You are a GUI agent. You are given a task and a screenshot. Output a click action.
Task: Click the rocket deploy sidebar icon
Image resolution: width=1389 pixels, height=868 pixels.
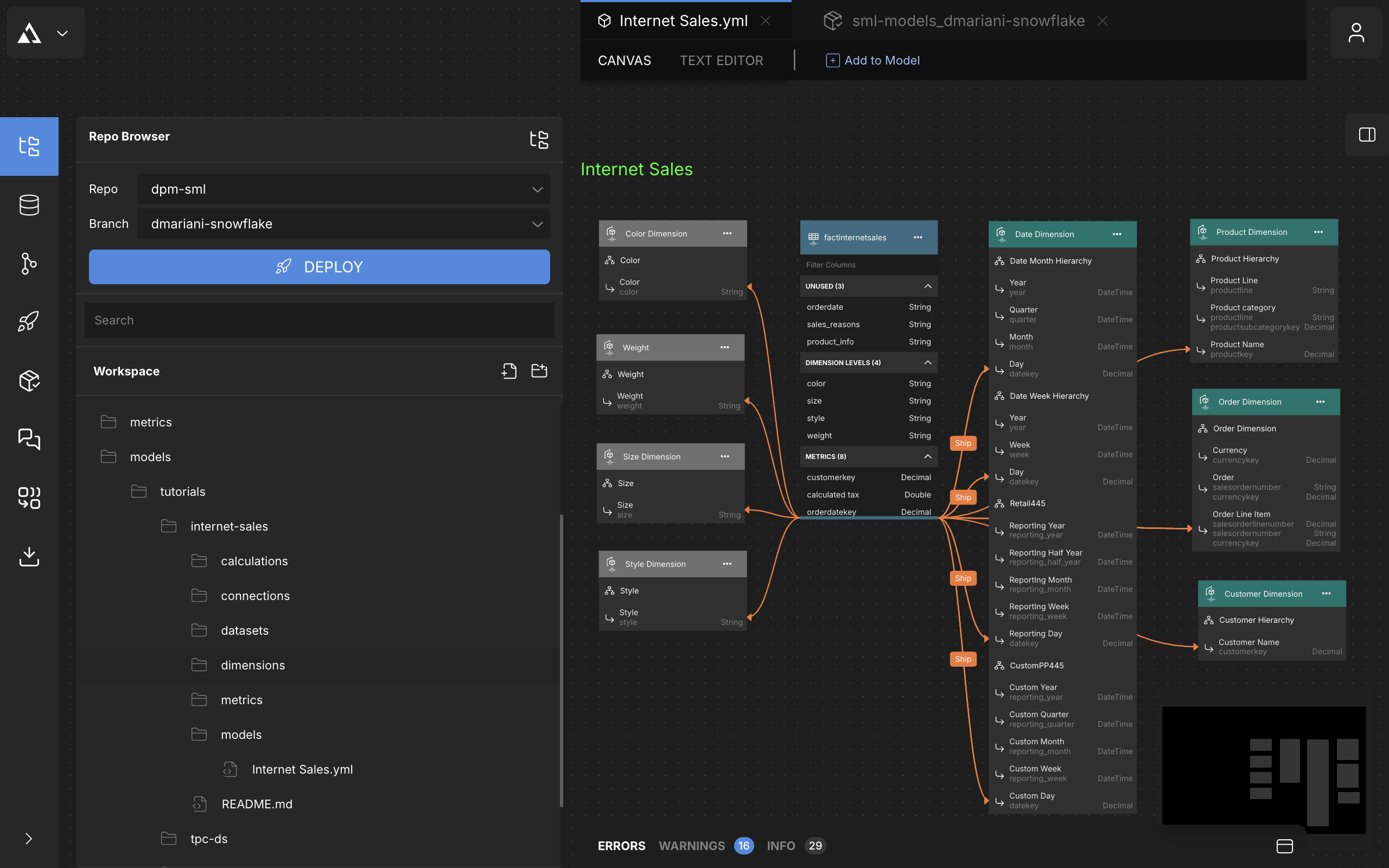(29, 322)
